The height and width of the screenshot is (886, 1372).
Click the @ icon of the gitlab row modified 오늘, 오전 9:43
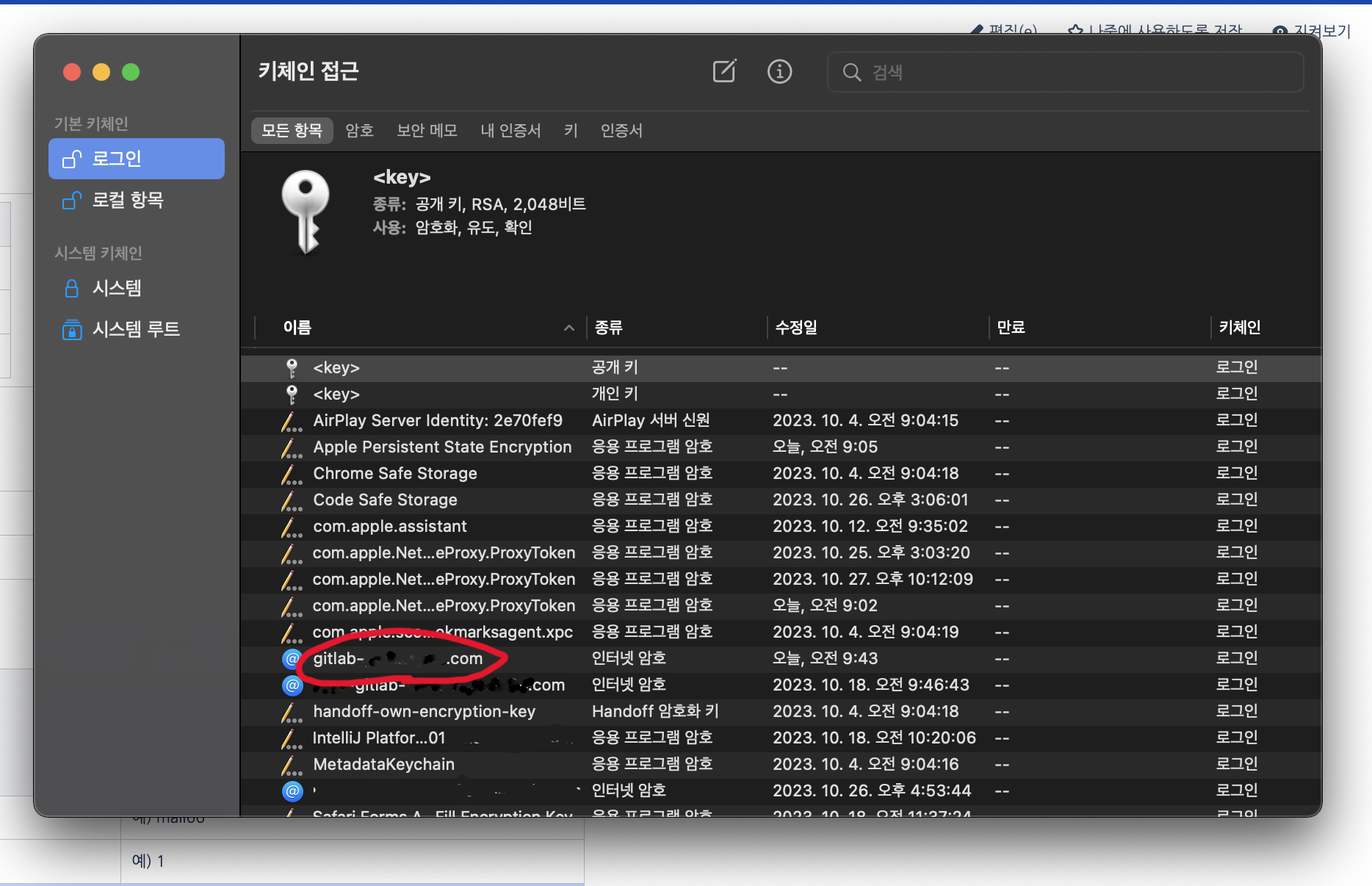tap(292, 659)
